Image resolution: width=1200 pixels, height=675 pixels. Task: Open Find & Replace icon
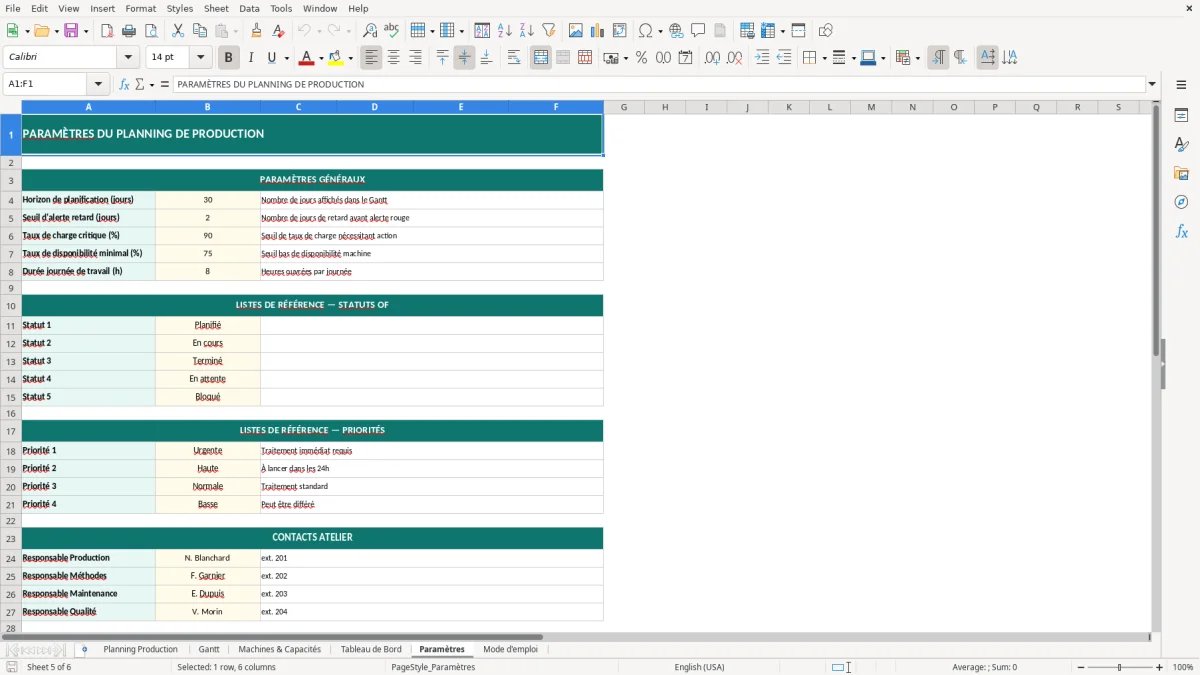coord(370,31)
